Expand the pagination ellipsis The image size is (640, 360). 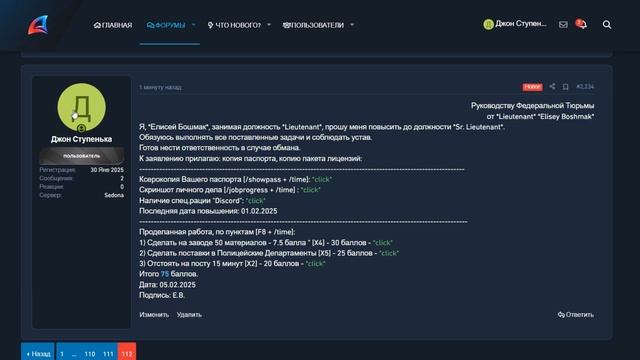(74, 353)
